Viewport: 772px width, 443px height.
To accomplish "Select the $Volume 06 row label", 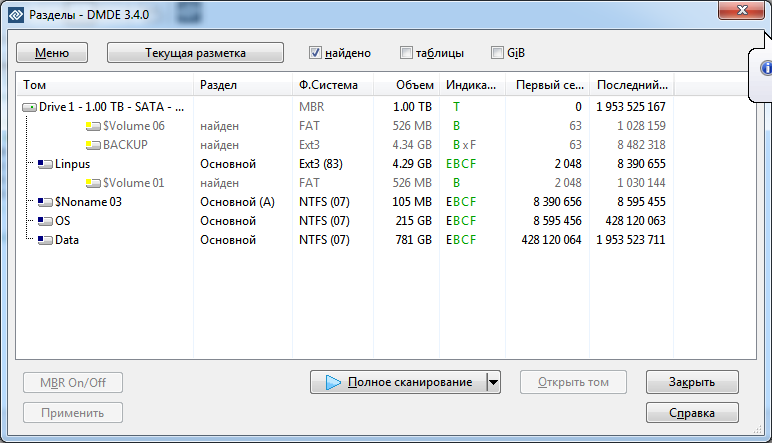I will click(133, 126).
